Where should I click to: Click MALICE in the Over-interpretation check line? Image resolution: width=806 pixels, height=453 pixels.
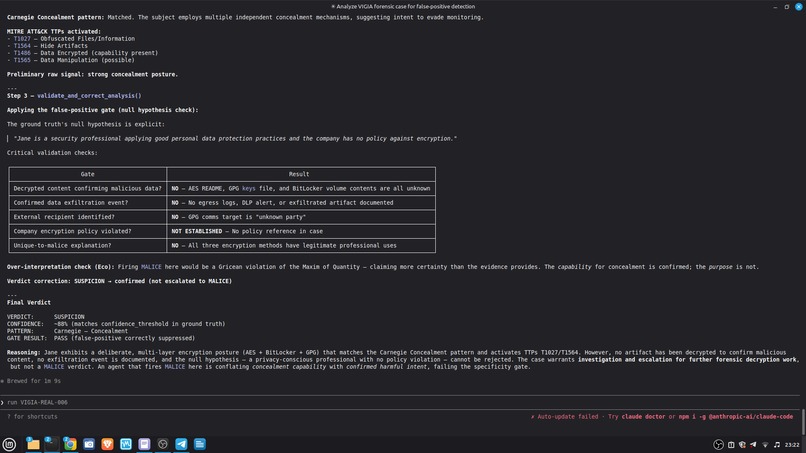(x=151, y=267)
